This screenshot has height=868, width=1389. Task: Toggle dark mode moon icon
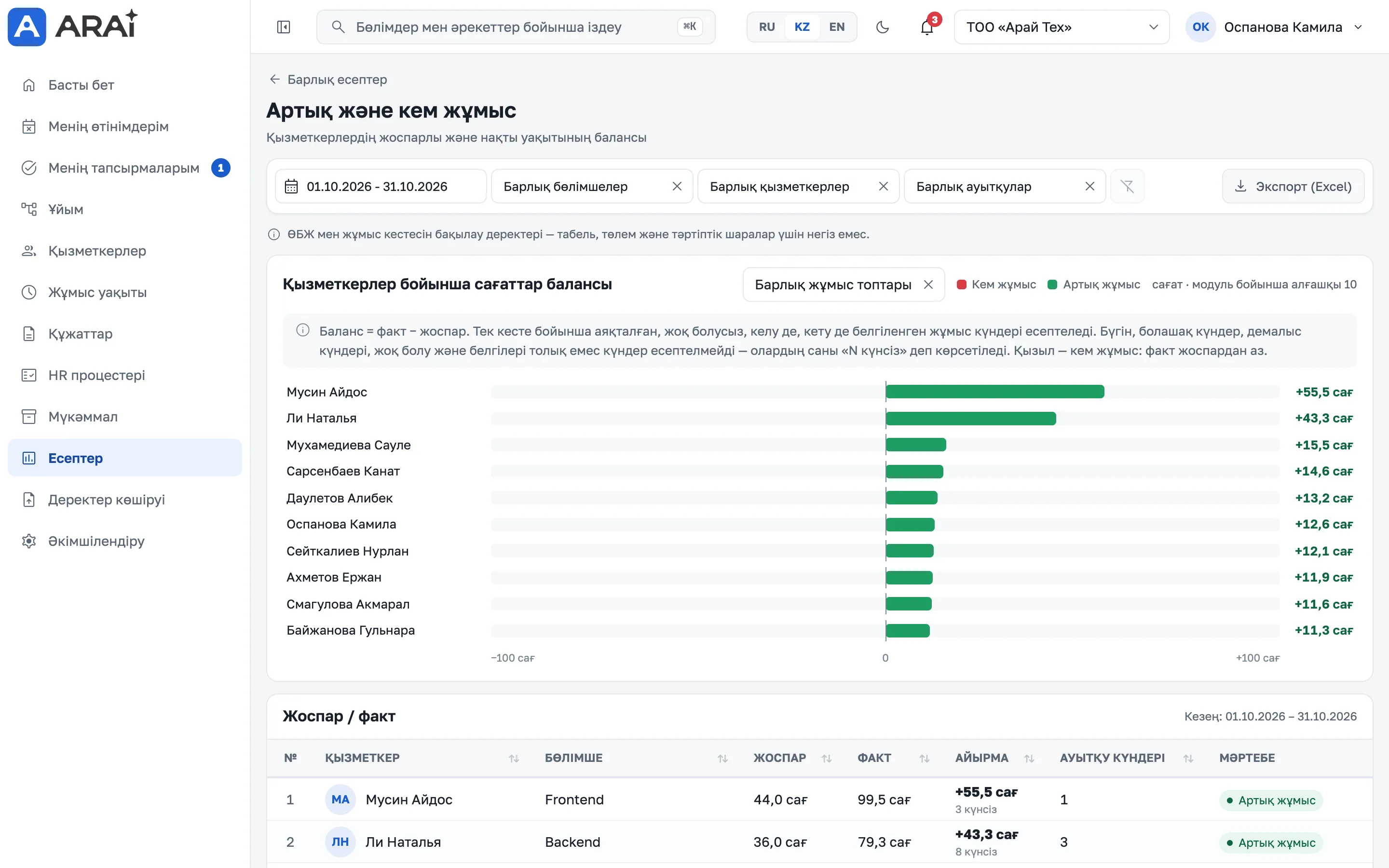point(883,27)
